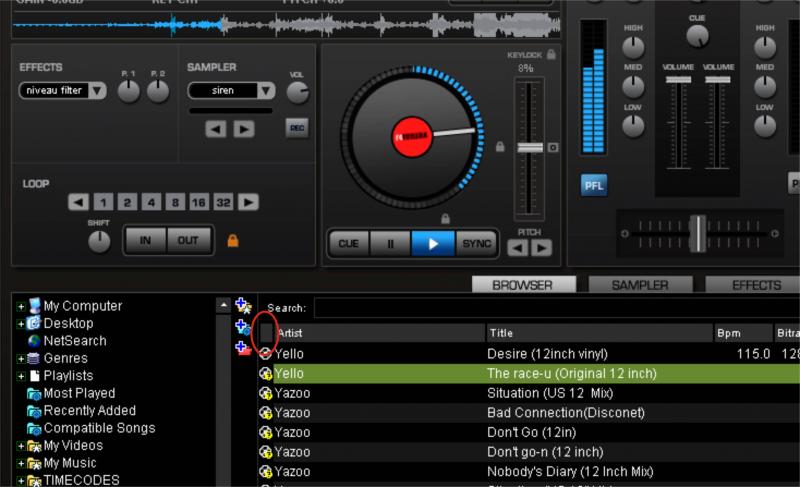
Task: Toggle the sampler REC button
Action: [297, 128]
